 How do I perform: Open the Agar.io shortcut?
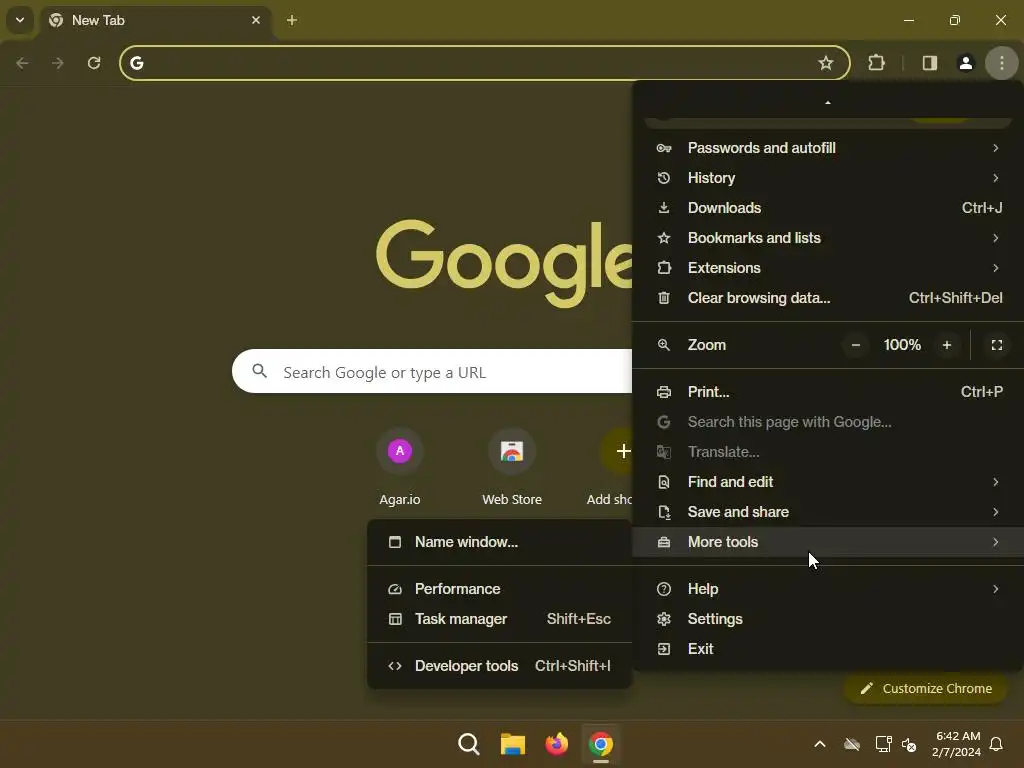click(400, 468)
